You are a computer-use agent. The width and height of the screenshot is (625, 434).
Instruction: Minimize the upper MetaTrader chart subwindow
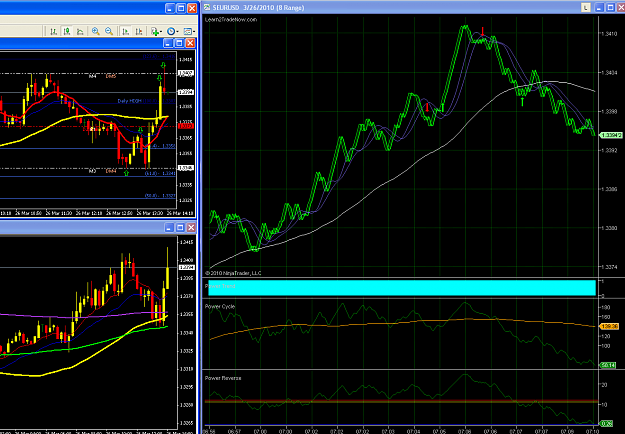tap(168, 43)
